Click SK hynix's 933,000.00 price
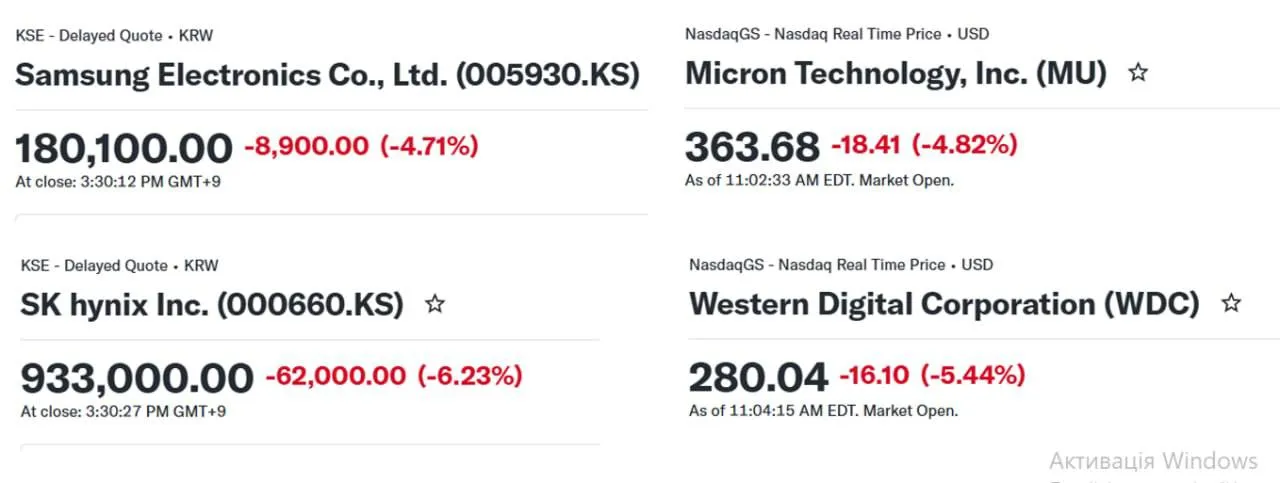 click(137, 378)
